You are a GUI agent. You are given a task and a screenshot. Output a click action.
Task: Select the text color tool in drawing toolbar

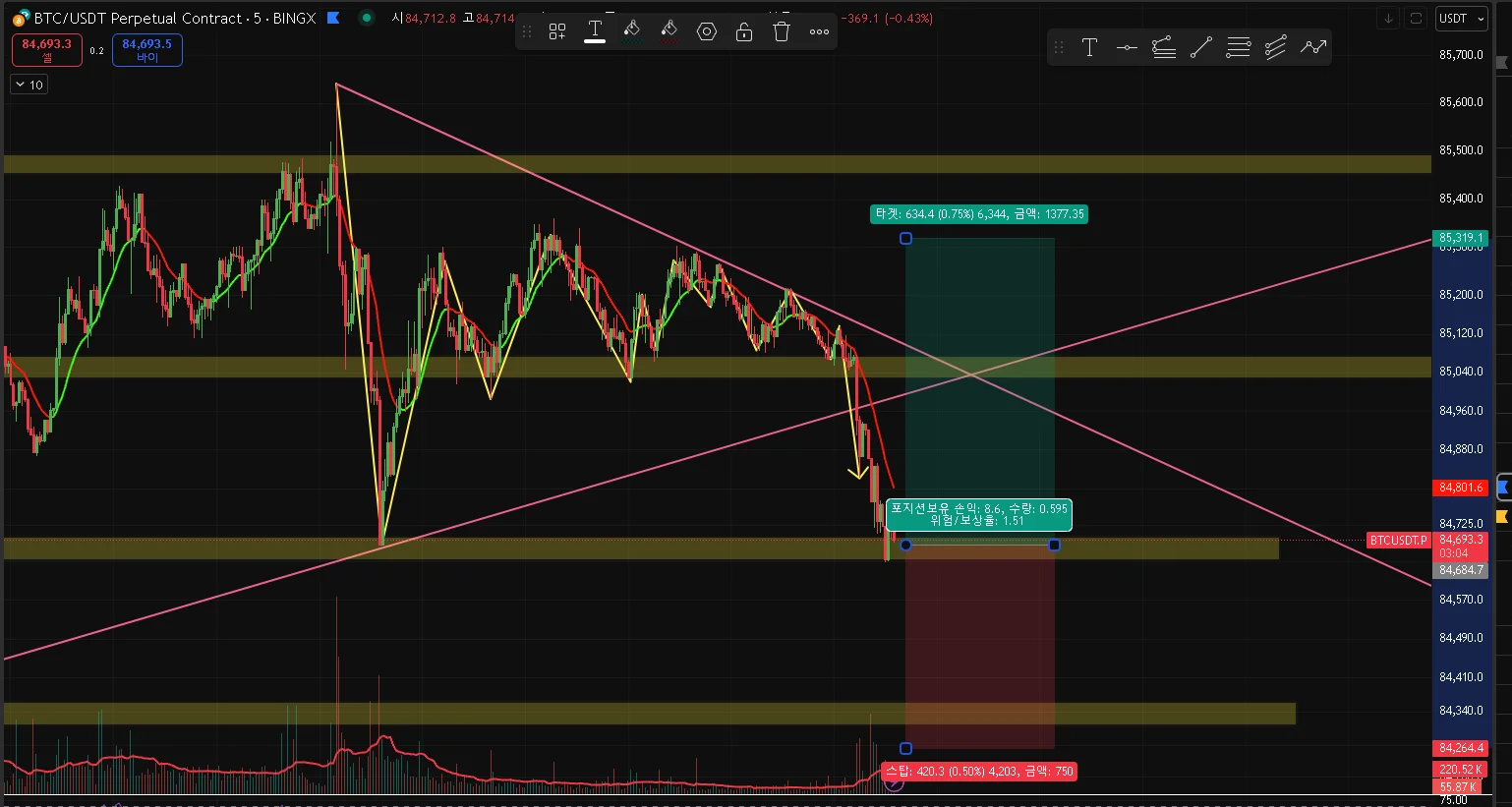coord(595,31)
